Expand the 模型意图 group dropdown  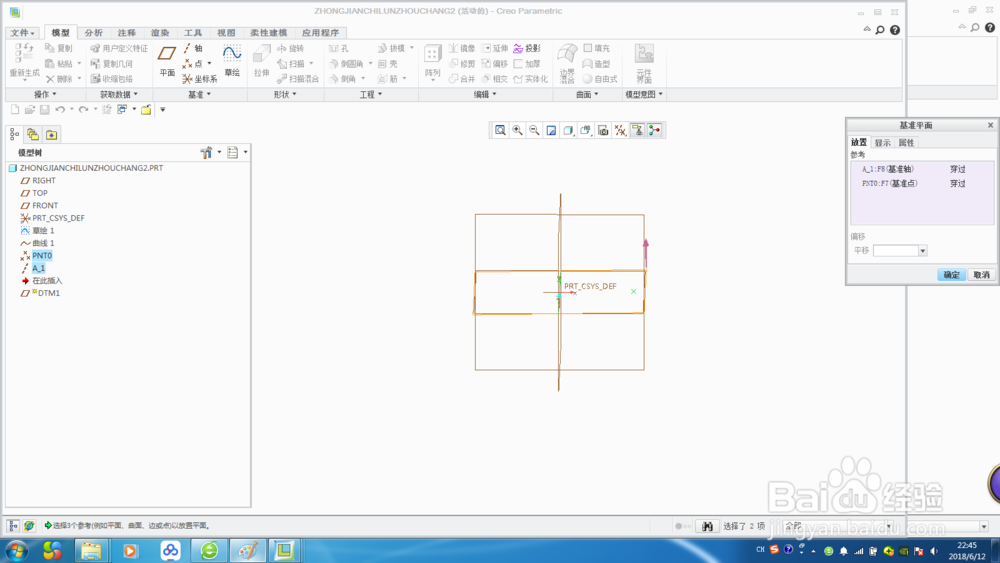click(643, 94)
